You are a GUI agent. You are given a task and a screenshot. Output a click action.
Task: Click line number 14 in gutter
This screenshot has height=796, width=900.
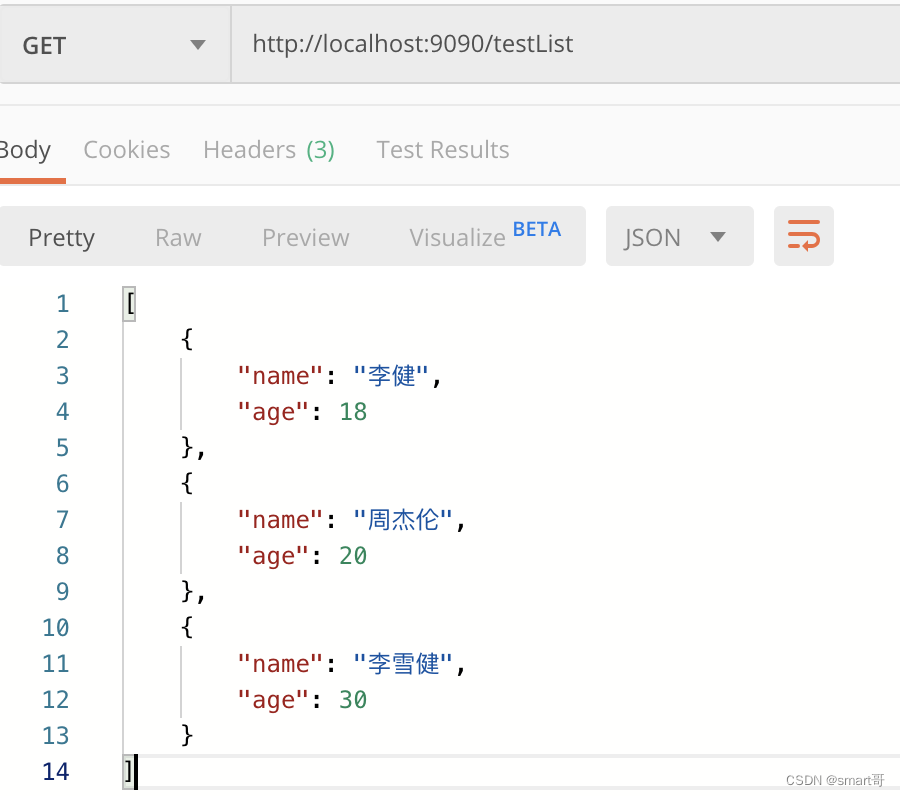pyautogui.click(x=56, y=772)
